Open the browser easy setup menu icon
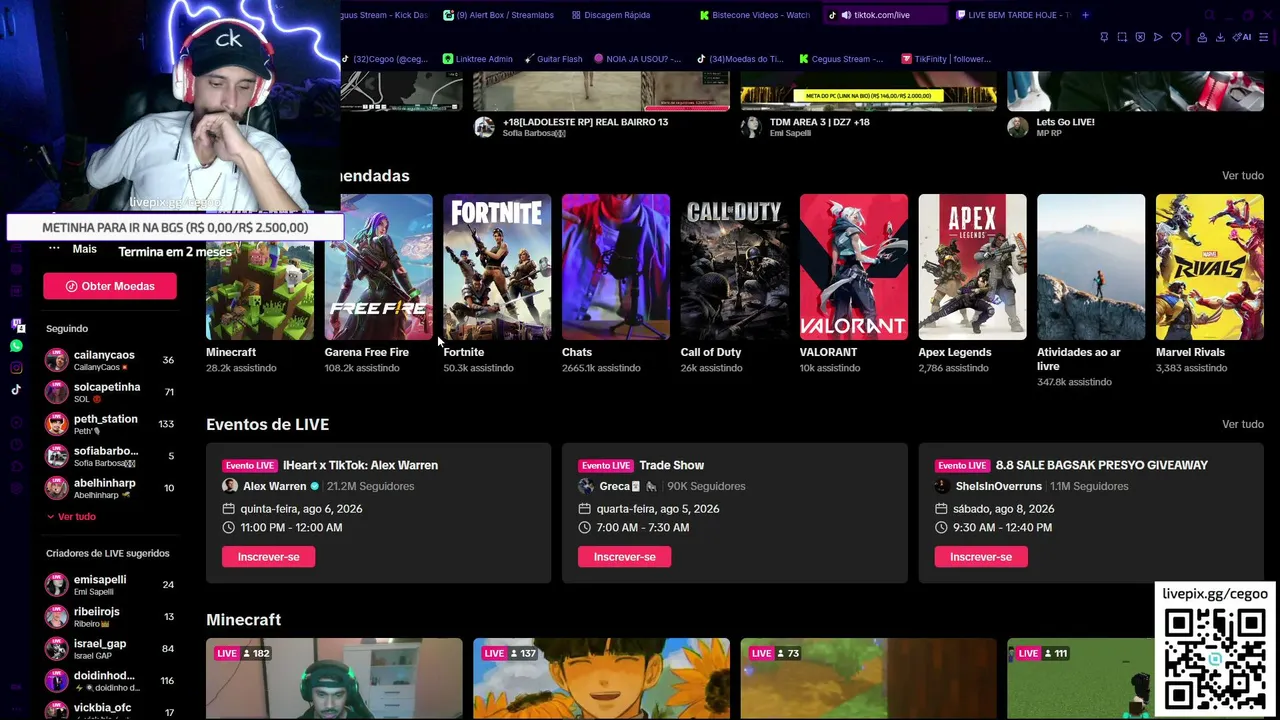1280x720 pixels. (1265, 37)
